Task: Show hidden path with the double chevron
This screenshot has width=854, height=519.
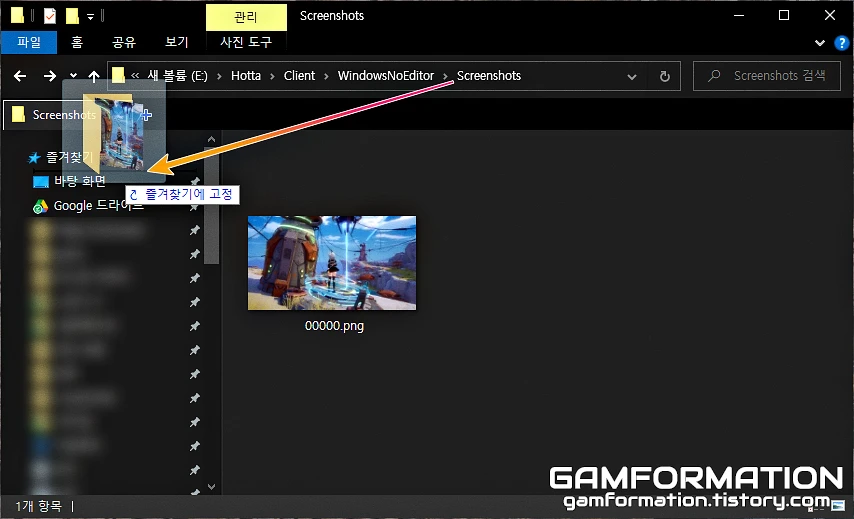Action: [135, 76]
